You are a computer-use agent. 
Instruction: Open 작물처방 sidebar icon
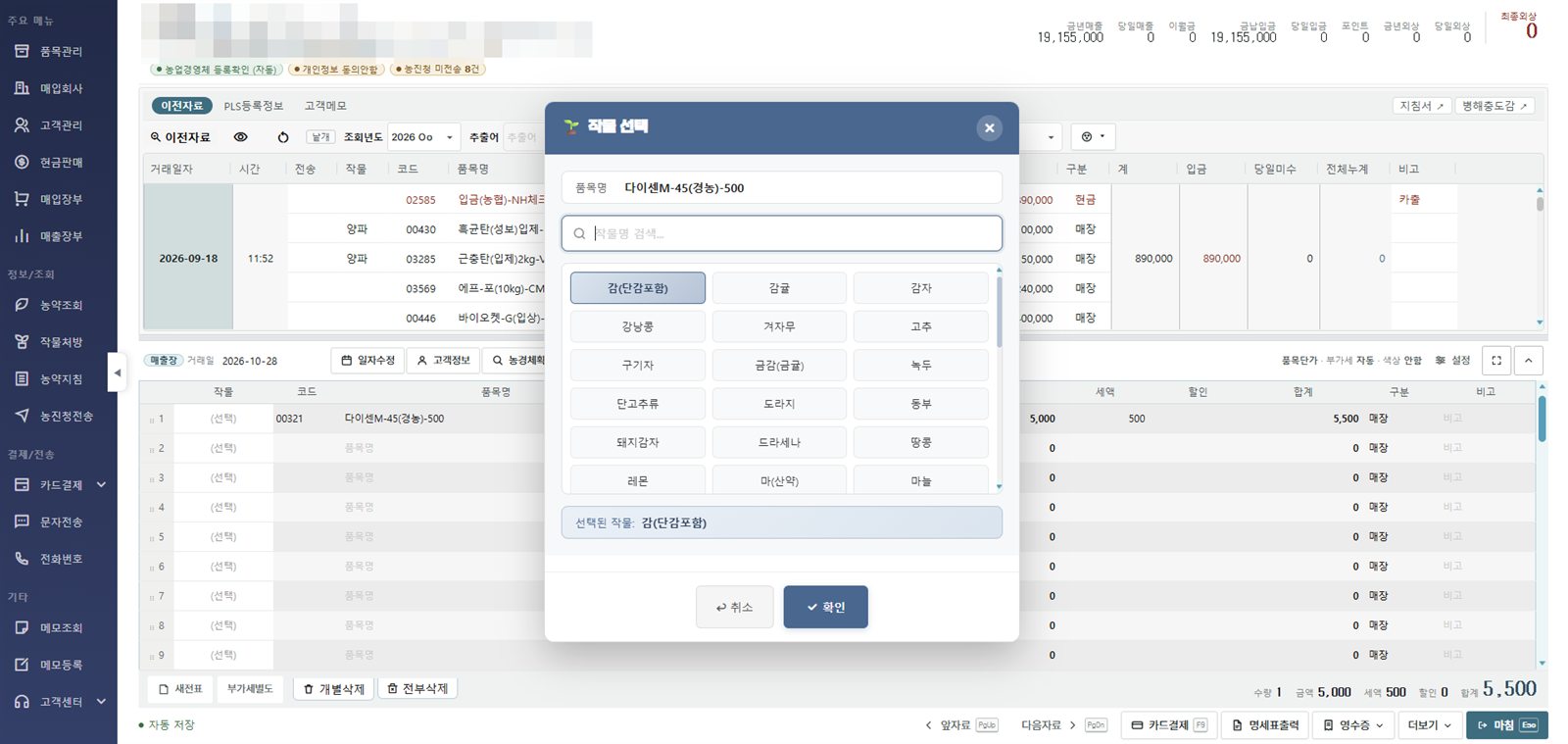tap(22, 342)
